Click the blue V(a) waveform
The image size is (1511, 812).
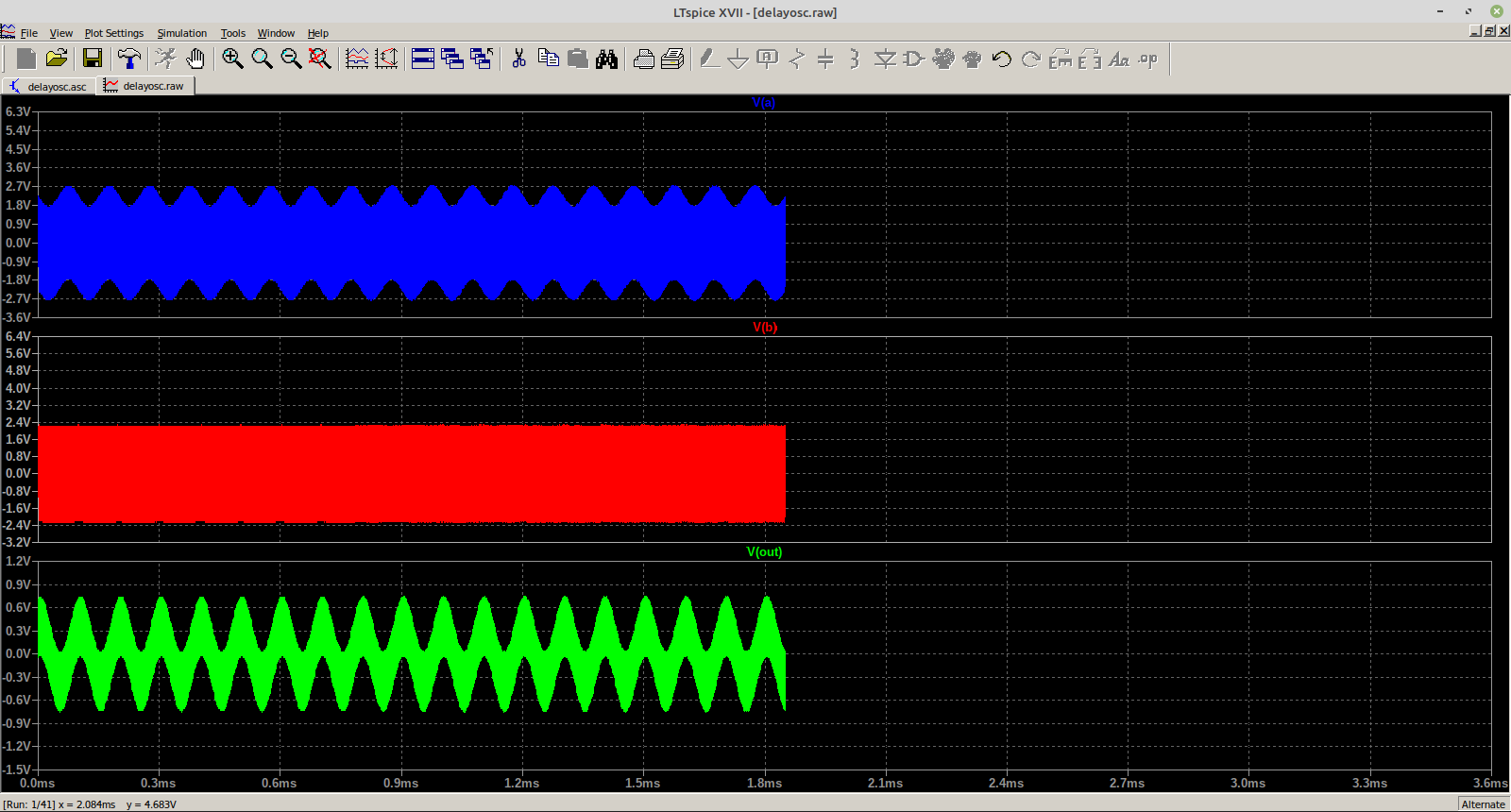click(x=411, y=244)
